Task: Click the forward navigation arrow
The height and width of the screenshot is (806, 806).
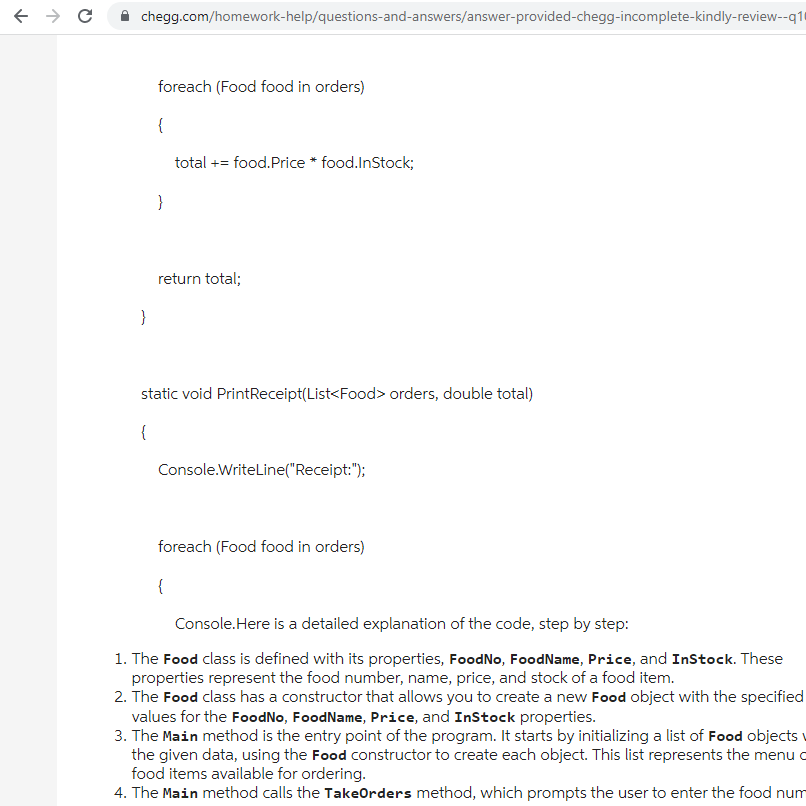Action: coord(52,16)
